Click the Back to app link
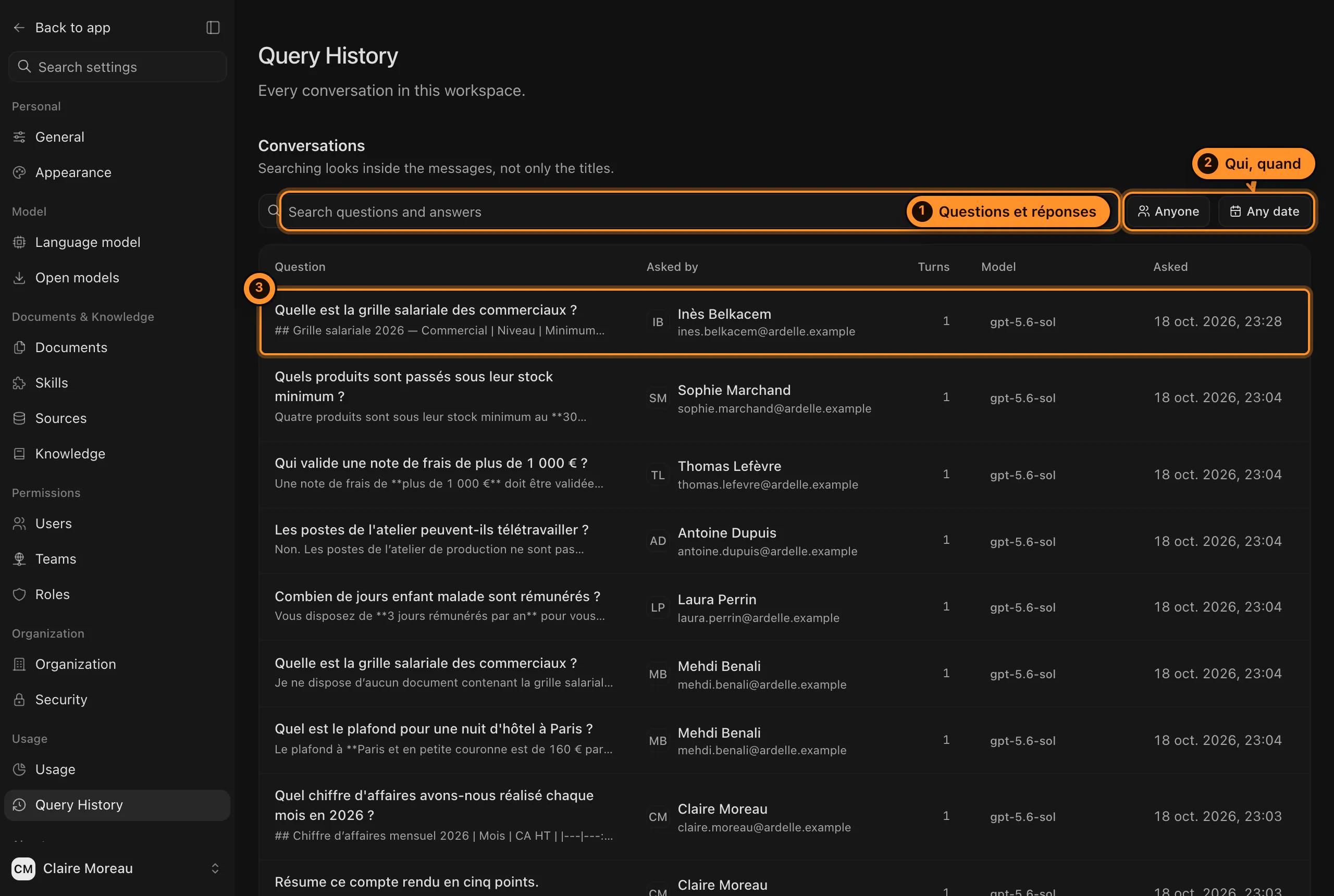This screenshot has height=896, width=1334. click(72, 28)
